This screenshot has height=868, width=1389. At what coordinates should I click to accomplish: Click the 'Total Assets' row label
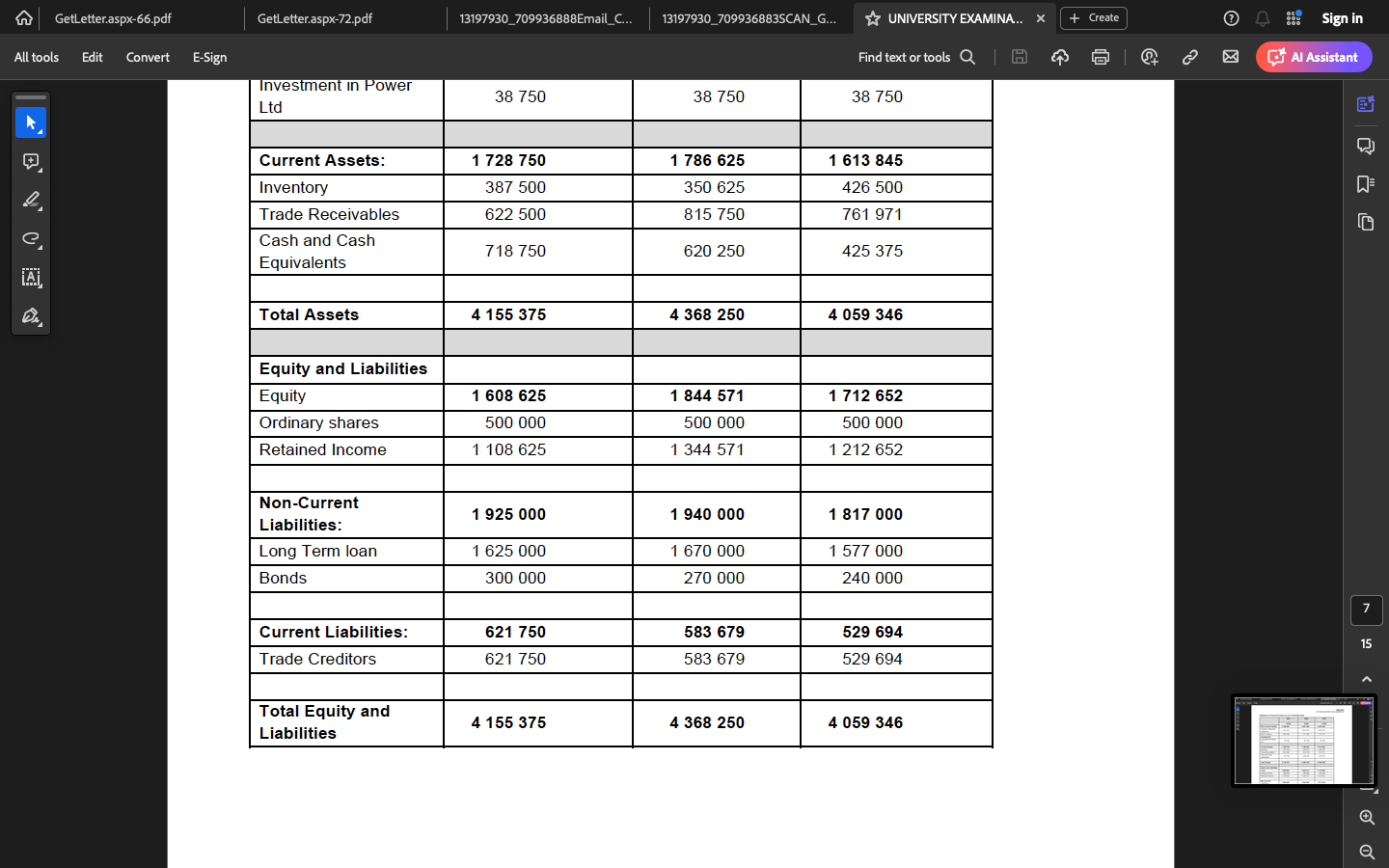pos(309,314)
